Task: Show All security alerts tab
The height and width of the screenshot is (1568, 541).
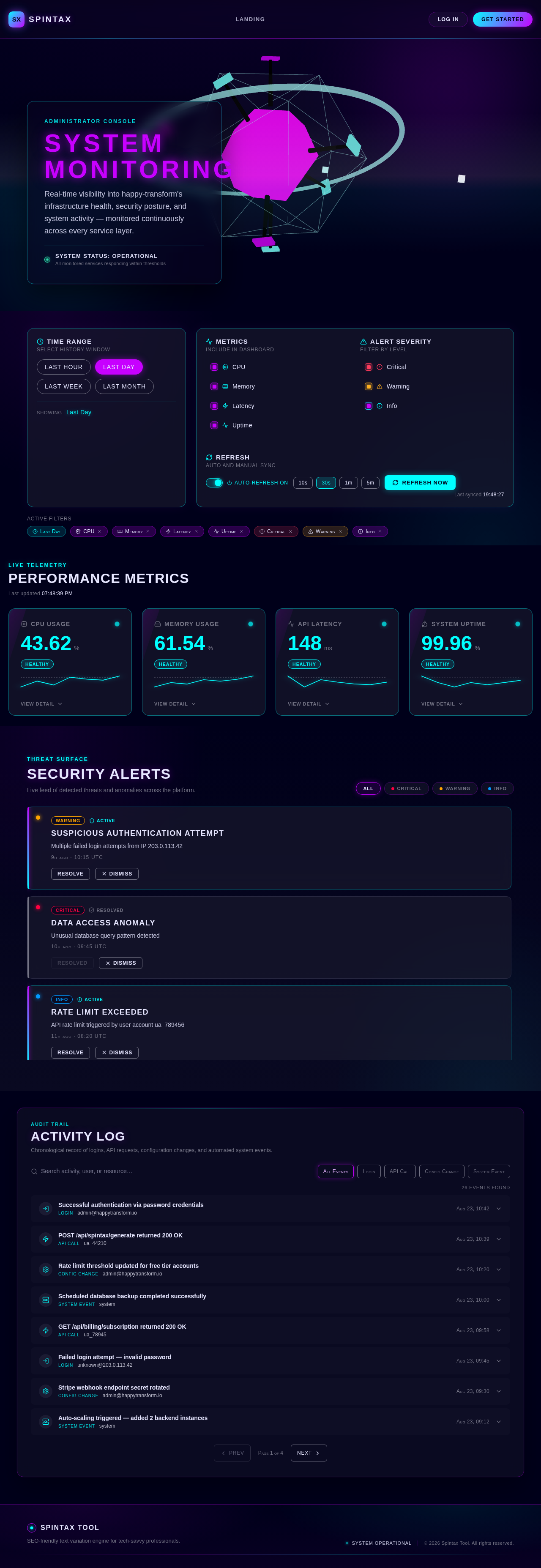Action: click(368, 788)
